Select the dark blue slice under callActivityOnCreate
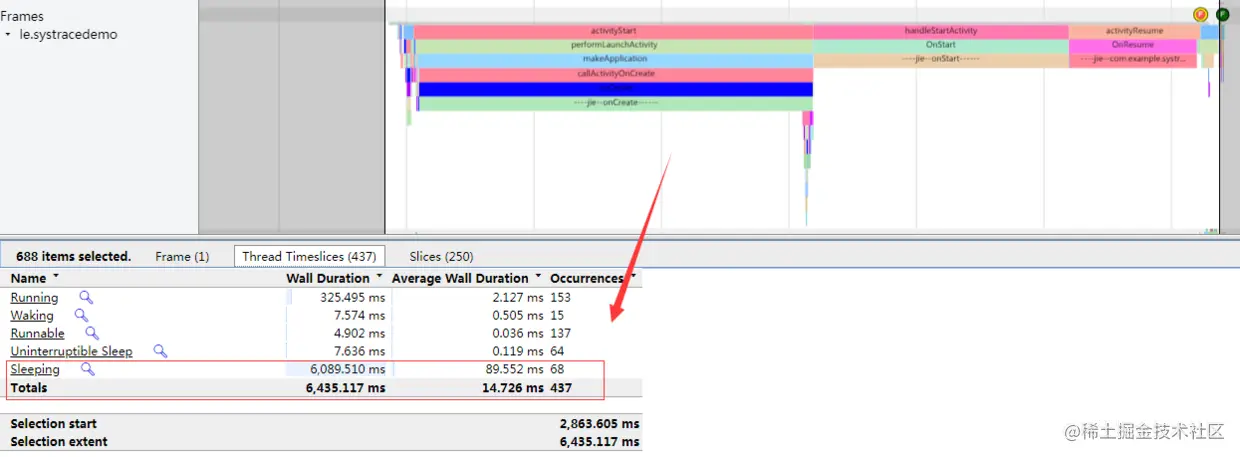Viewport: 1240px width, 457px height. pyautogui.click(x=615, y=89)
